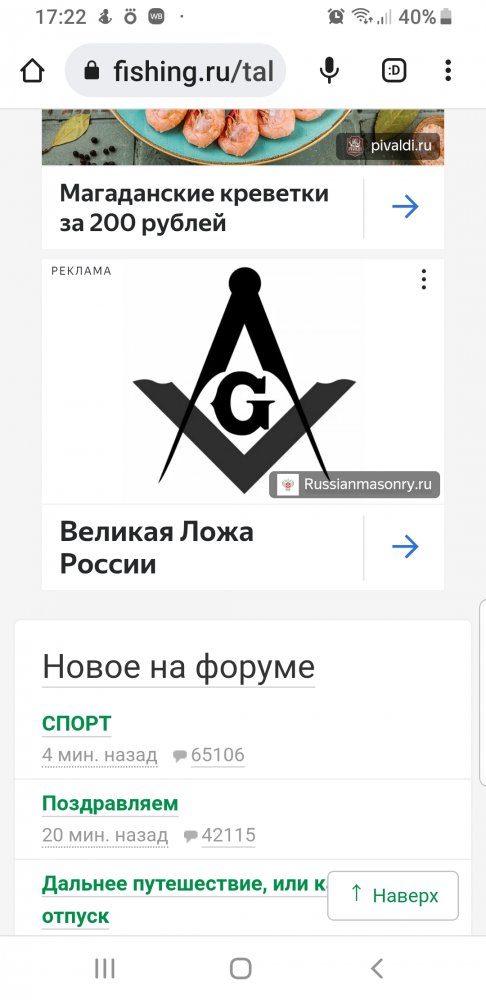Image resolution: width=486 pixels, height=1000 pixels.
Task: Open the browser three-dot menu
Action: point(448,71)
